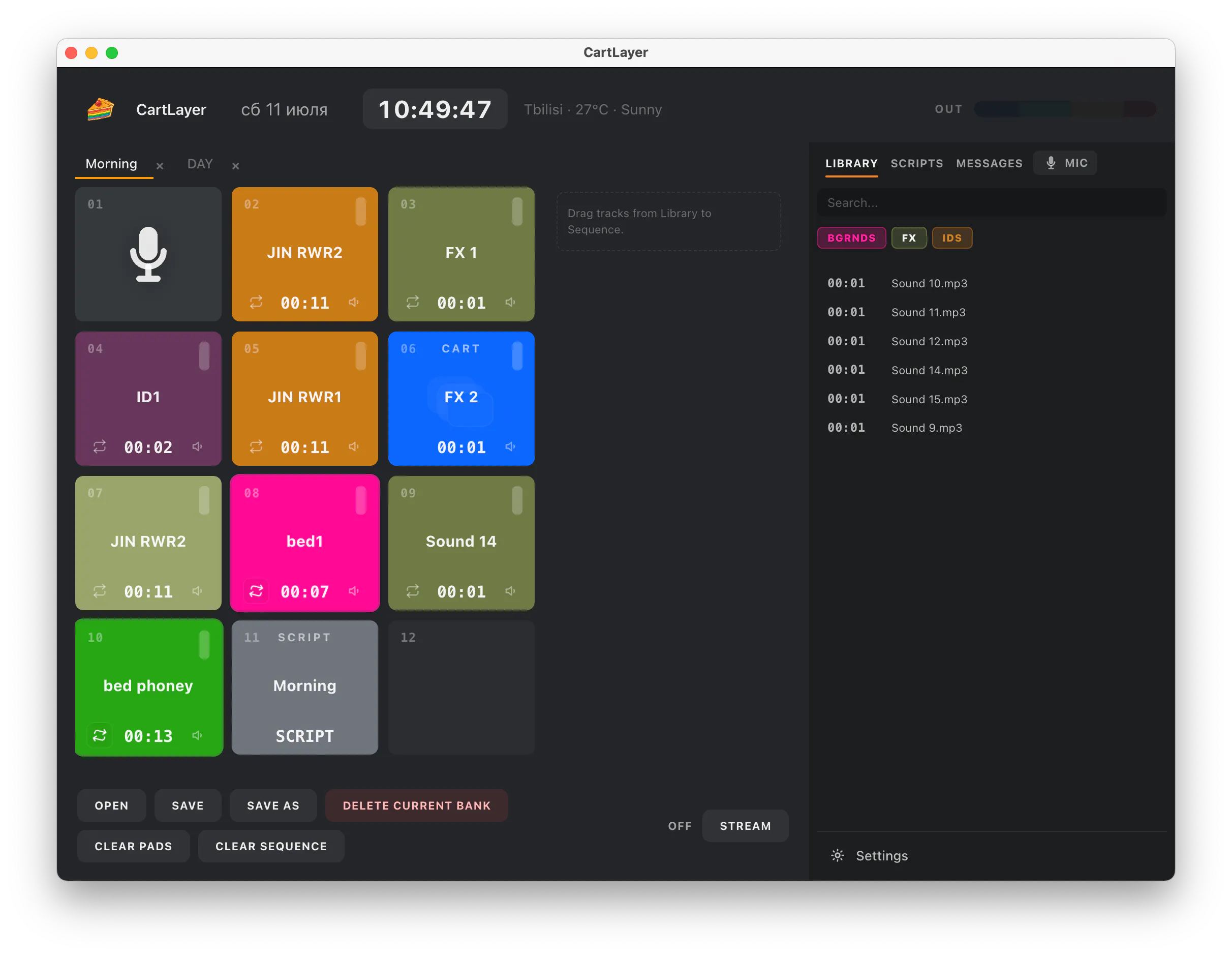Click the CartLayer cake logo icon

coord(101,109)
